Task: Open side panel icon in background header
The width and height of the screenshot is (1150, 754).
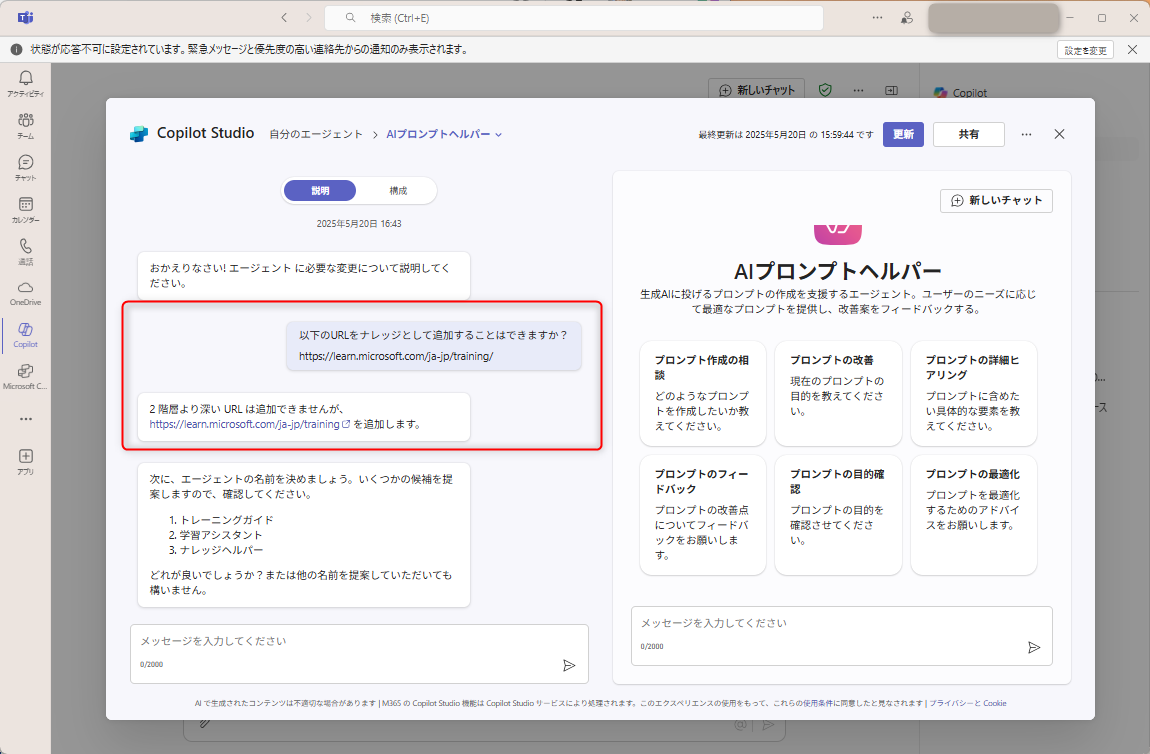Action: pos(891,90)
